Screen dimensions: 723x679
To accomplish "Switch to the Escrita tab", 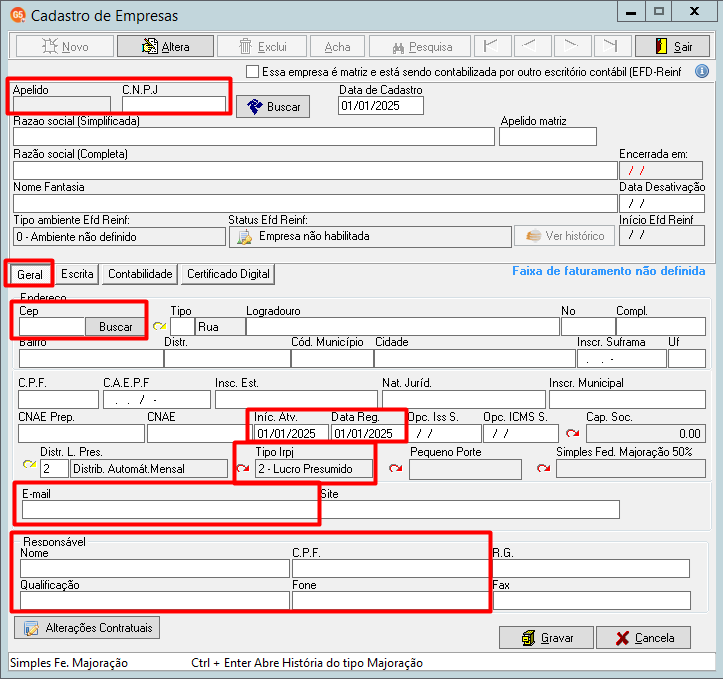I will tap(77, 274).
